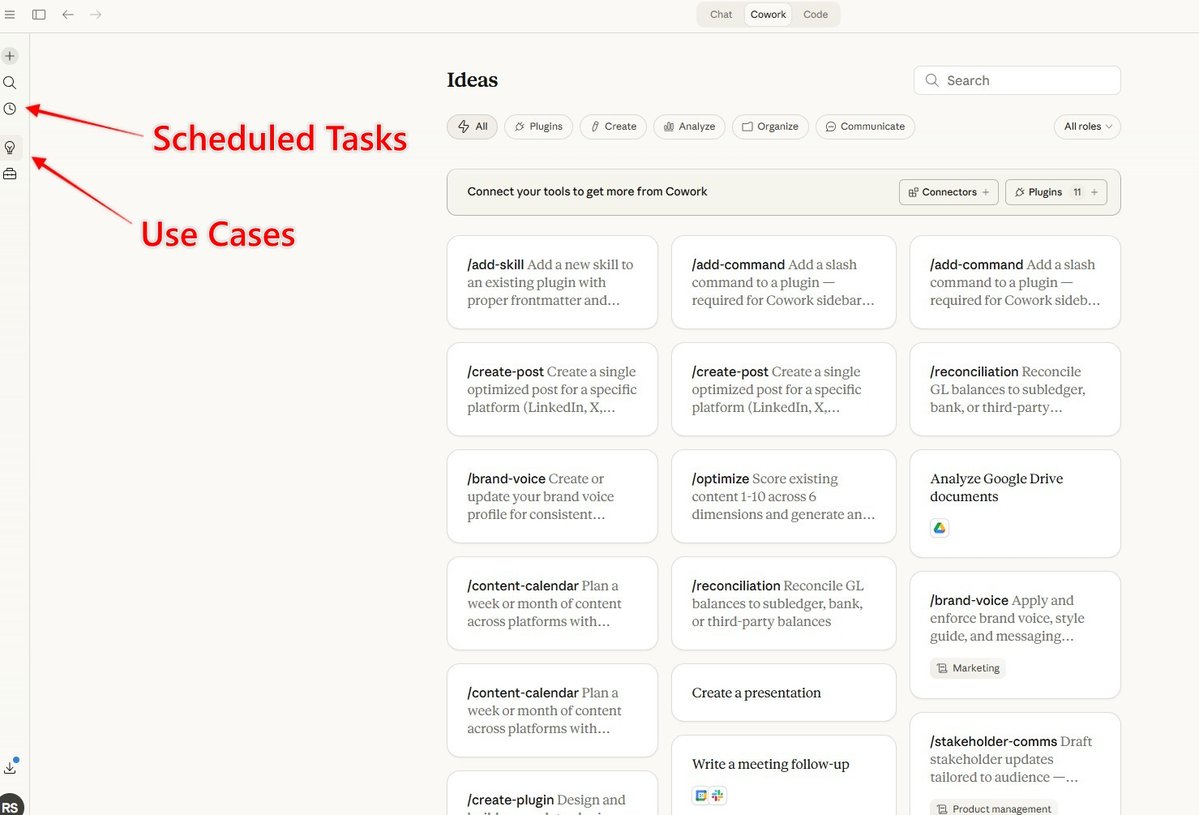
Task: Start a new task with plus icon
Action: 10,56
